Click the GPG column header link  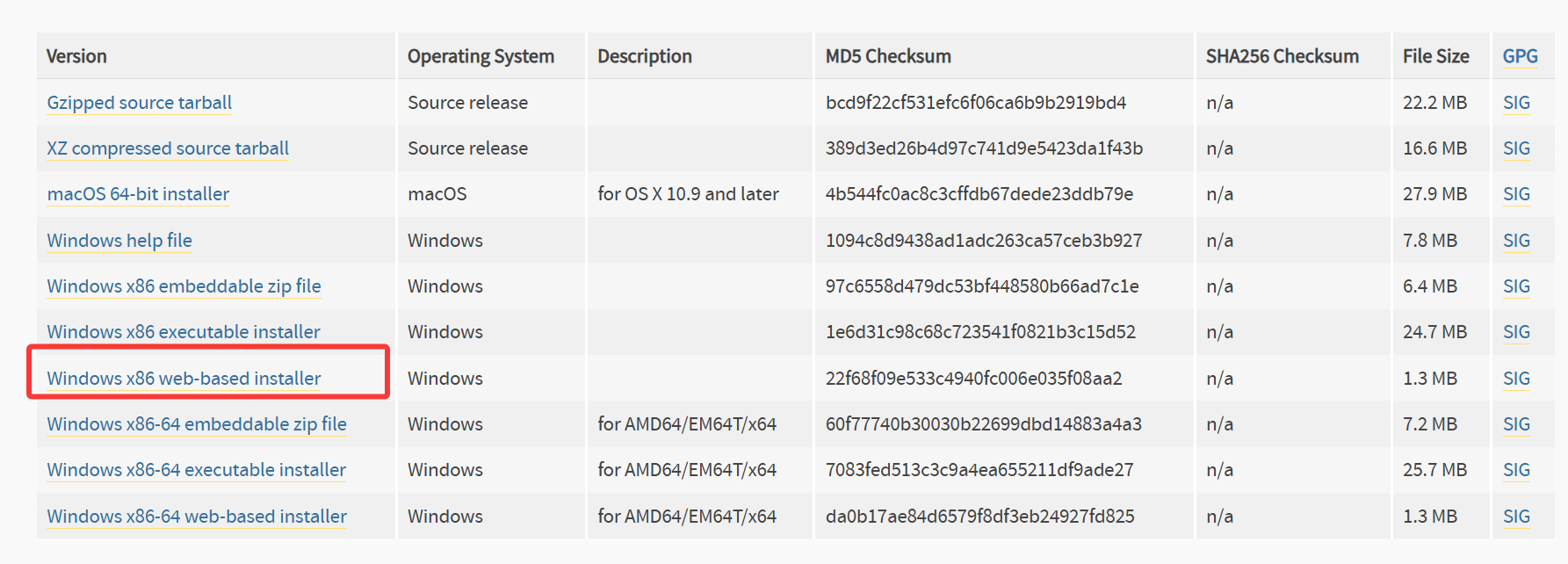1520,56
